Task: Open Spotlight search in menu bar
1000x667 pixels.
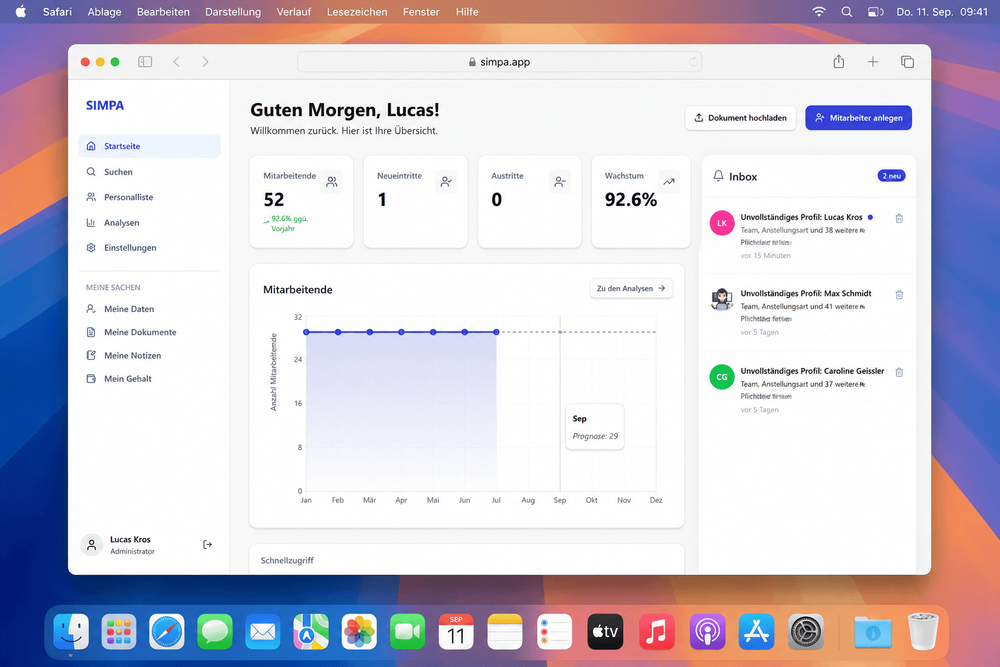Action: point(846,11)
